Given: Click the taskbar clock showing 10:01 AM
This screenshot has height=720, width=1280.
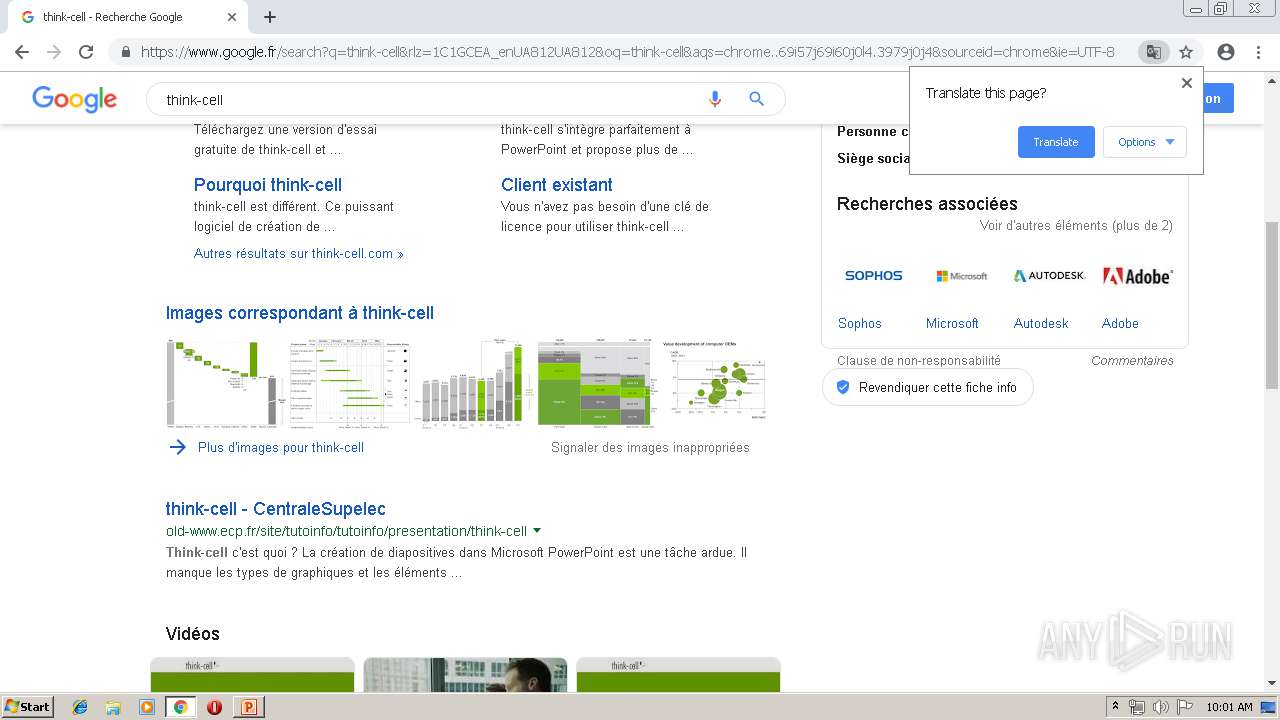Looking at the screenshot, I should click(x=1229, y=707).
